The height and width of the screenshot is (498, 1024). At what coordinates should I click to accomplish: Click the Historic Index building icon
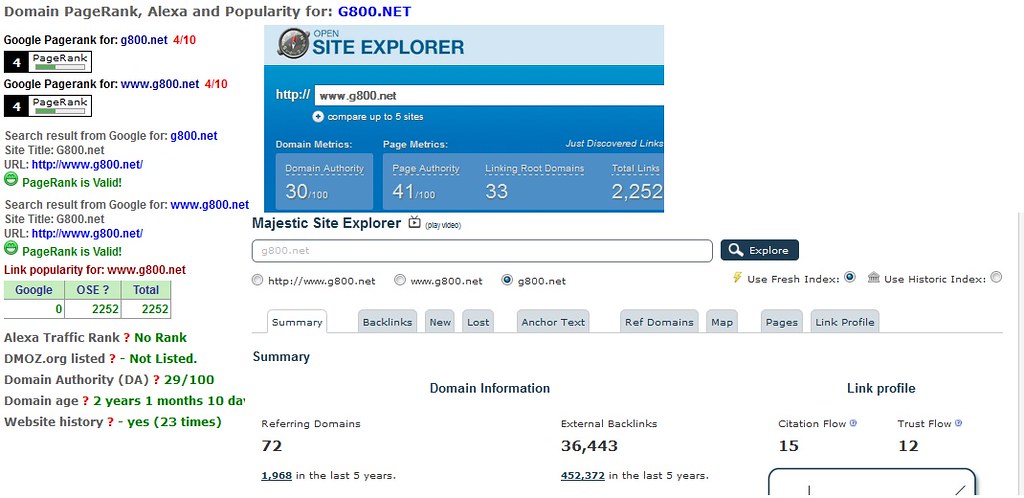tap(874, 278)
